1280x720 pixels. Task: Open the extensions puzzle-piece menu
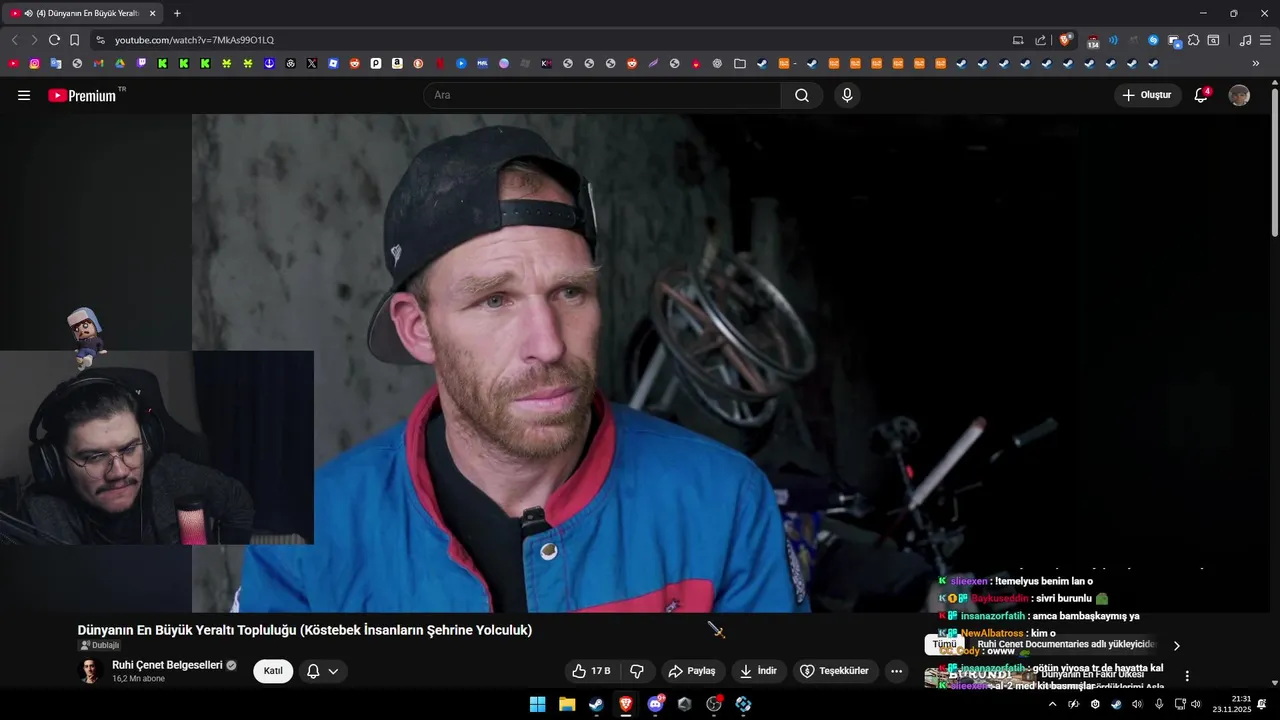(1193, 40)
